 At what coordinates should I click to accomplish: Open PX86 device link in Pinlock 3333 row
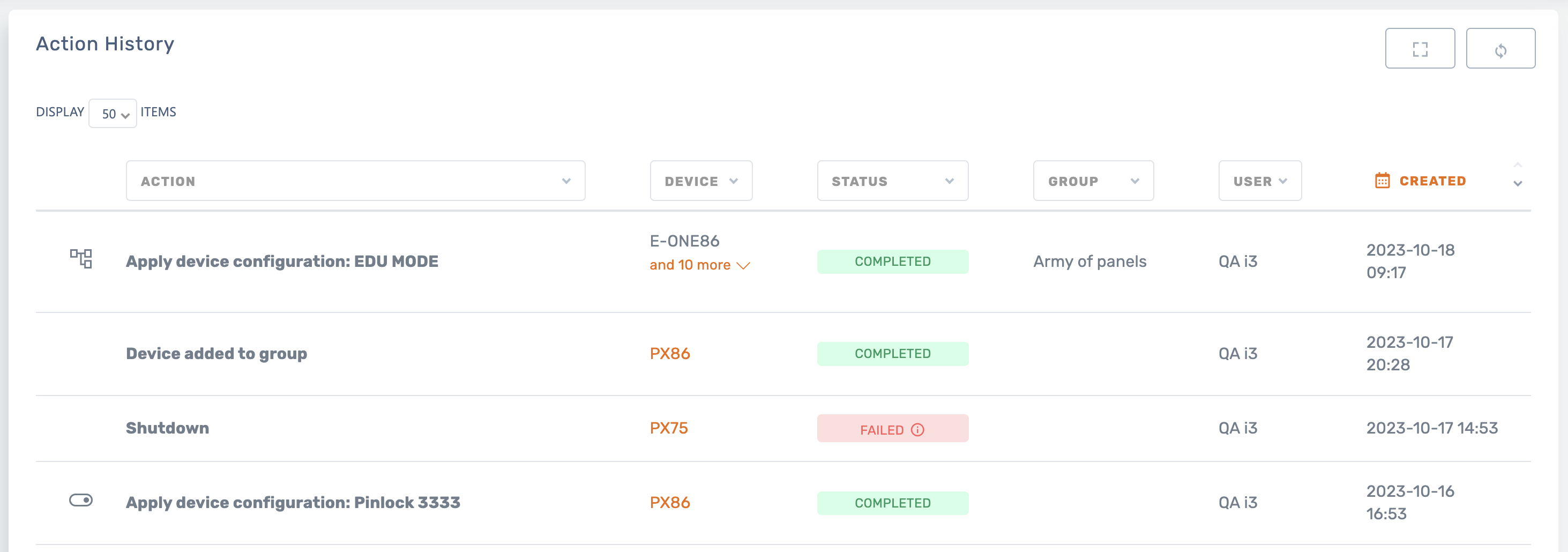pyautogui.click(x=669, y=503)
